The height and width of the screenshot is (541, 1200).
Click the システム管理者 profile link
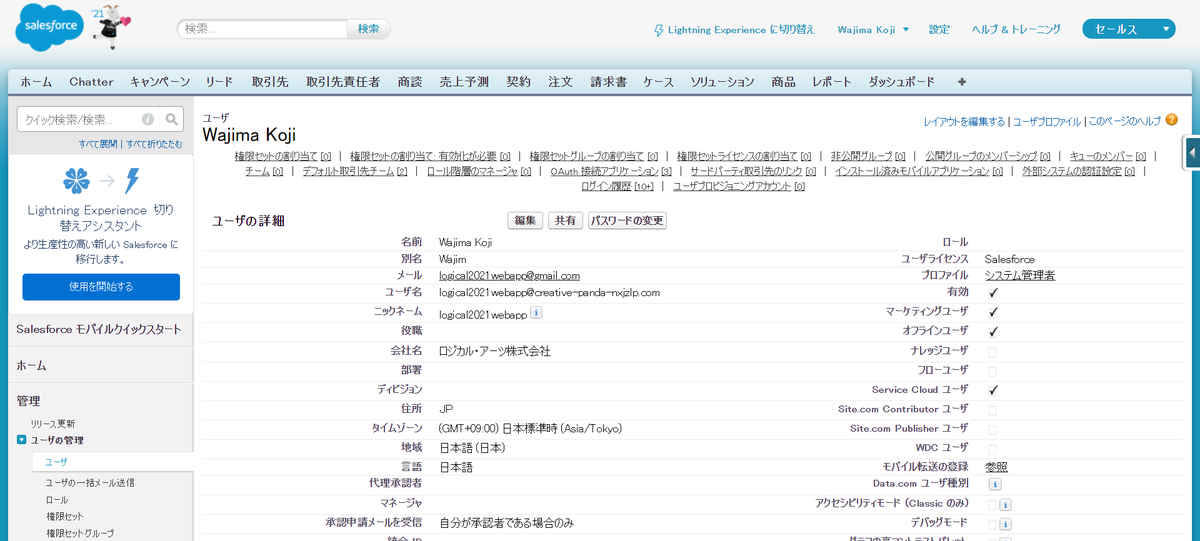point(1020,275)
